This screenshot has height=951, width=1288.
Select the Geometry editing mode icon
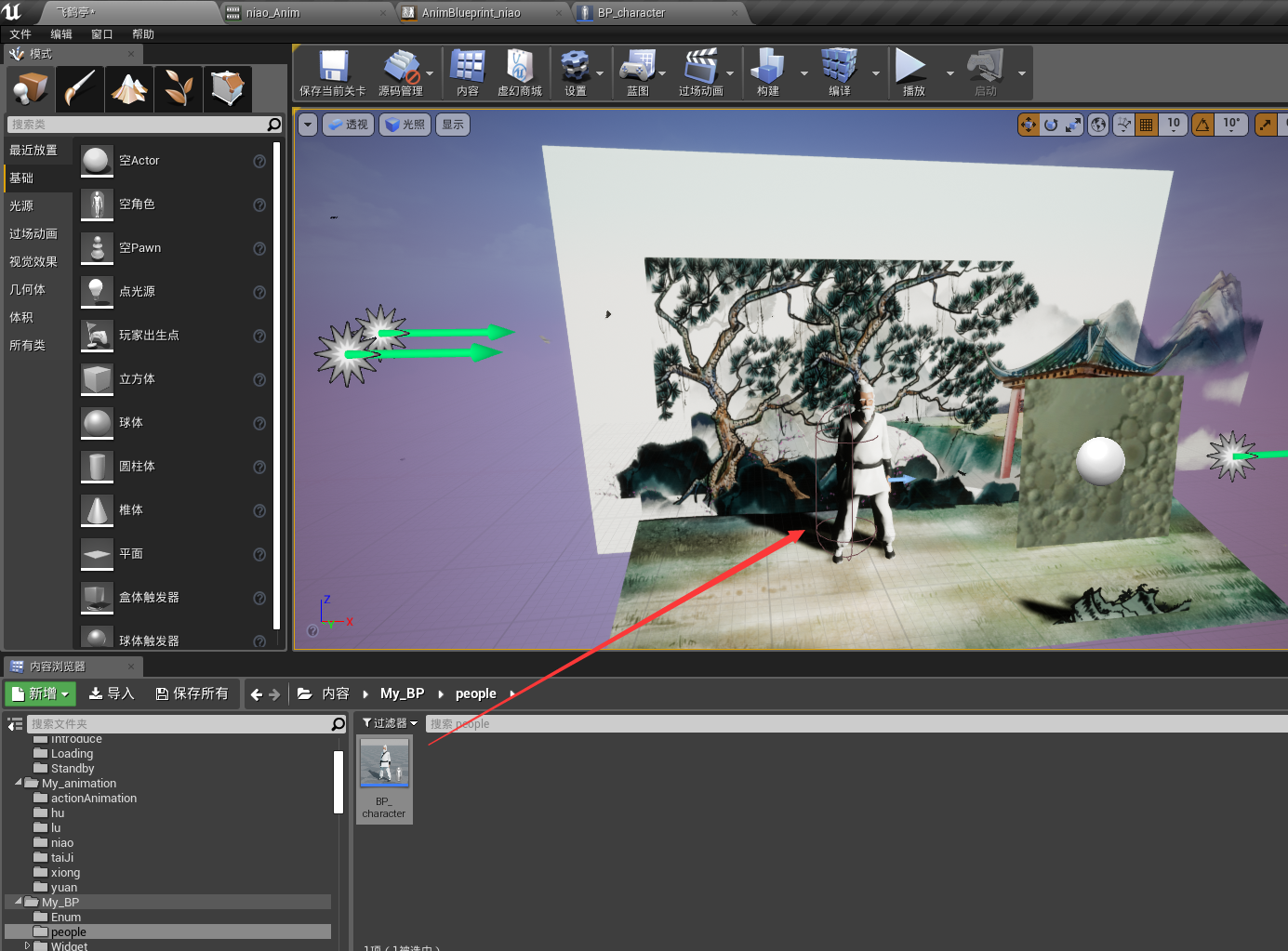coord(227,88)
